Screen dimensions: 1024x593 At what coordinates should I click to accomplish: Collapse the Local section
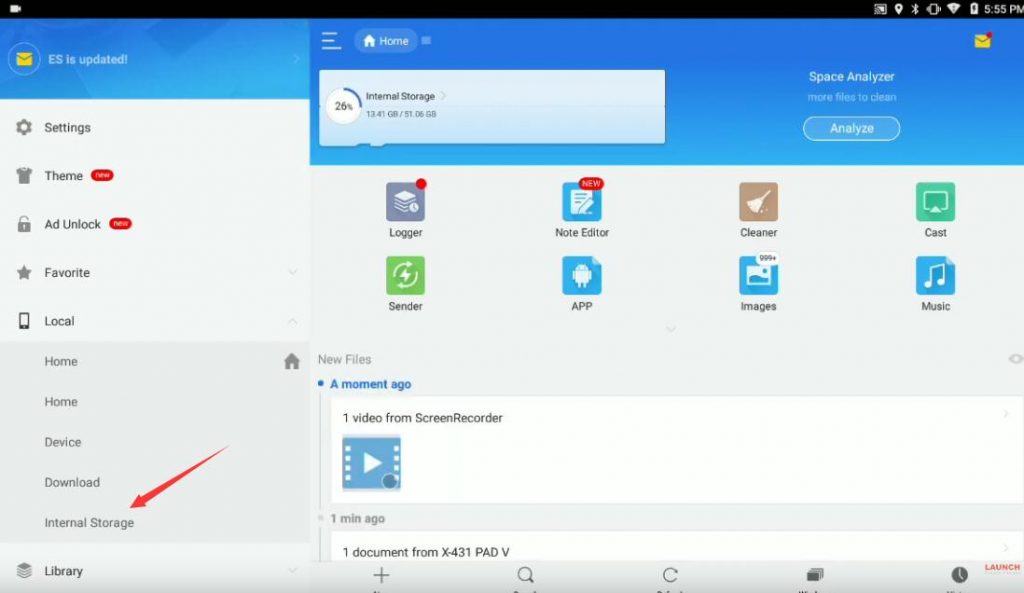tap(293, 321)
